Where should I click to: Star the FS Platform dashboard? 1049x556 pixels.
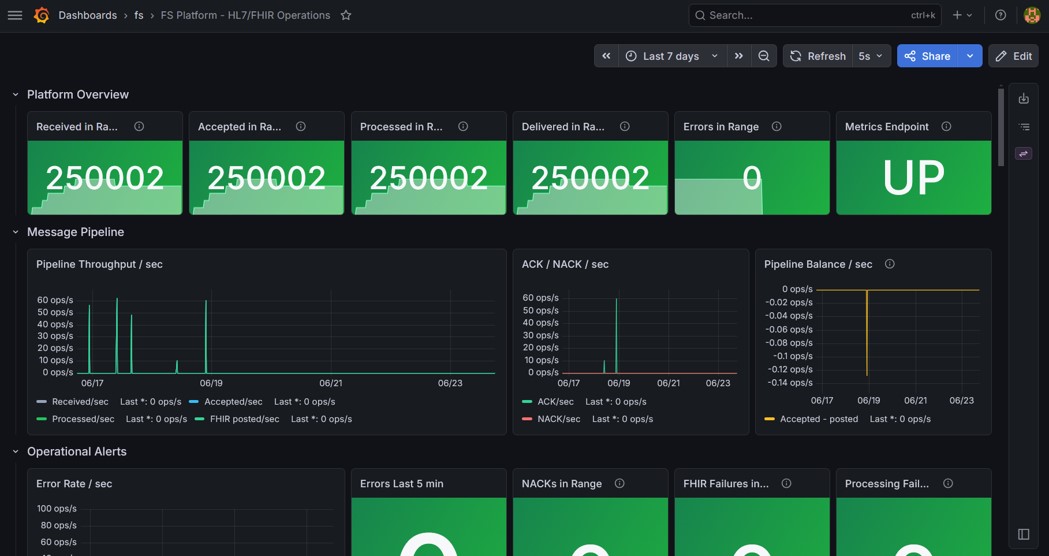346,15
